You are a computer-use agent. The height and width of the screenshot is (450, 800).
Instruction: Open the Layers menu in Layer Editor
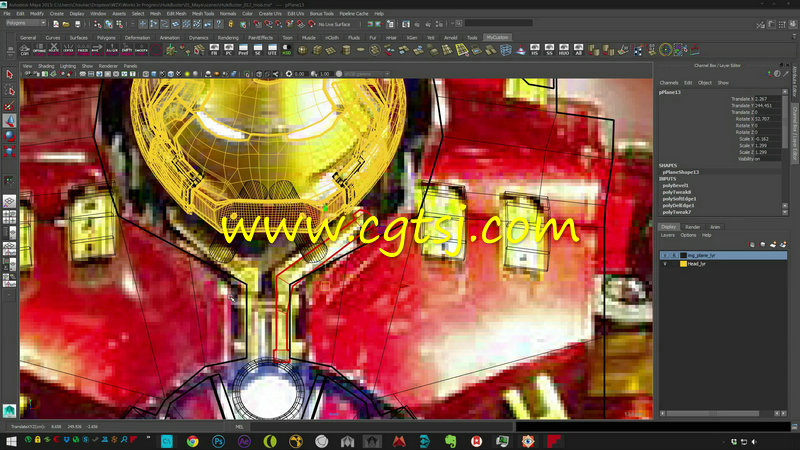(667, 235)
